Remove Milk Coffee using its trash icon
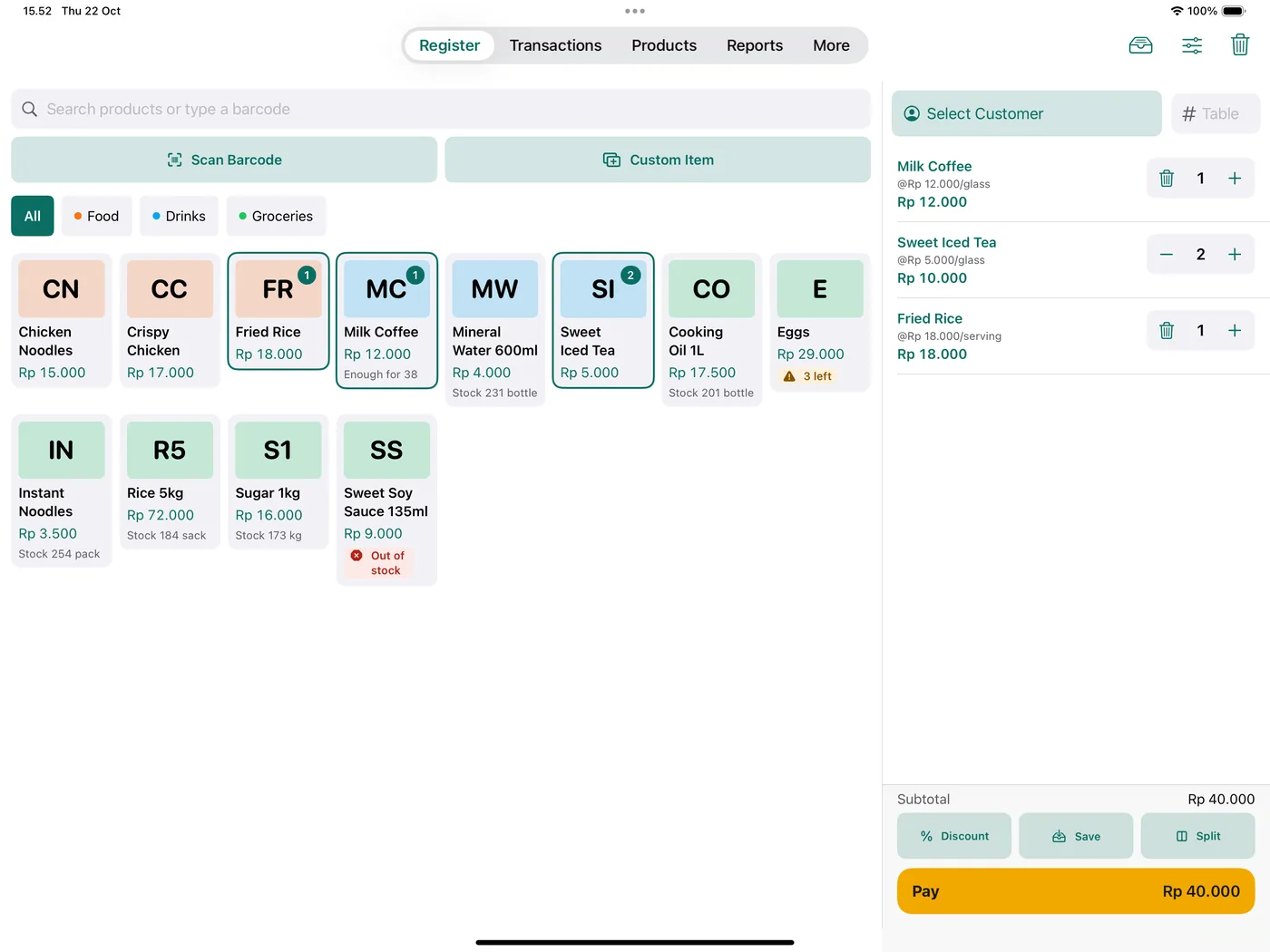The width and height of the screenshot is (1270, 952). pos(1167,179)
